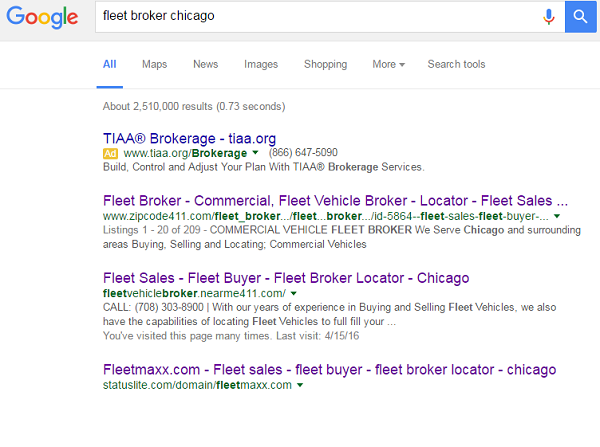
Task: Open Fleet Broker - Commercial, Fleet Vehicle Broker result
Action: pyautogui.click(x=335, y=199)
